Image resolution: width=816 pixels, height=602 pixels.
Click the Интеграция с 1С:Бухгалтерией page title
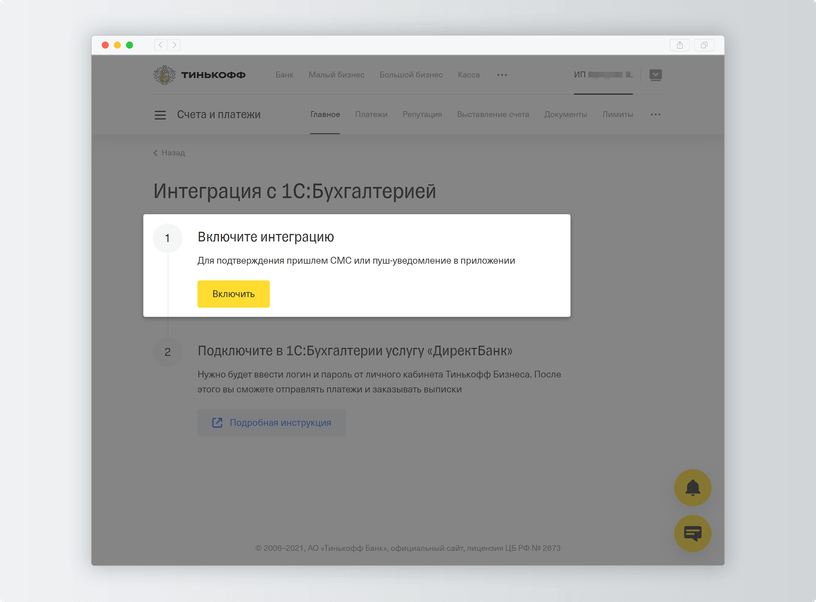click(x=295, y=191)
